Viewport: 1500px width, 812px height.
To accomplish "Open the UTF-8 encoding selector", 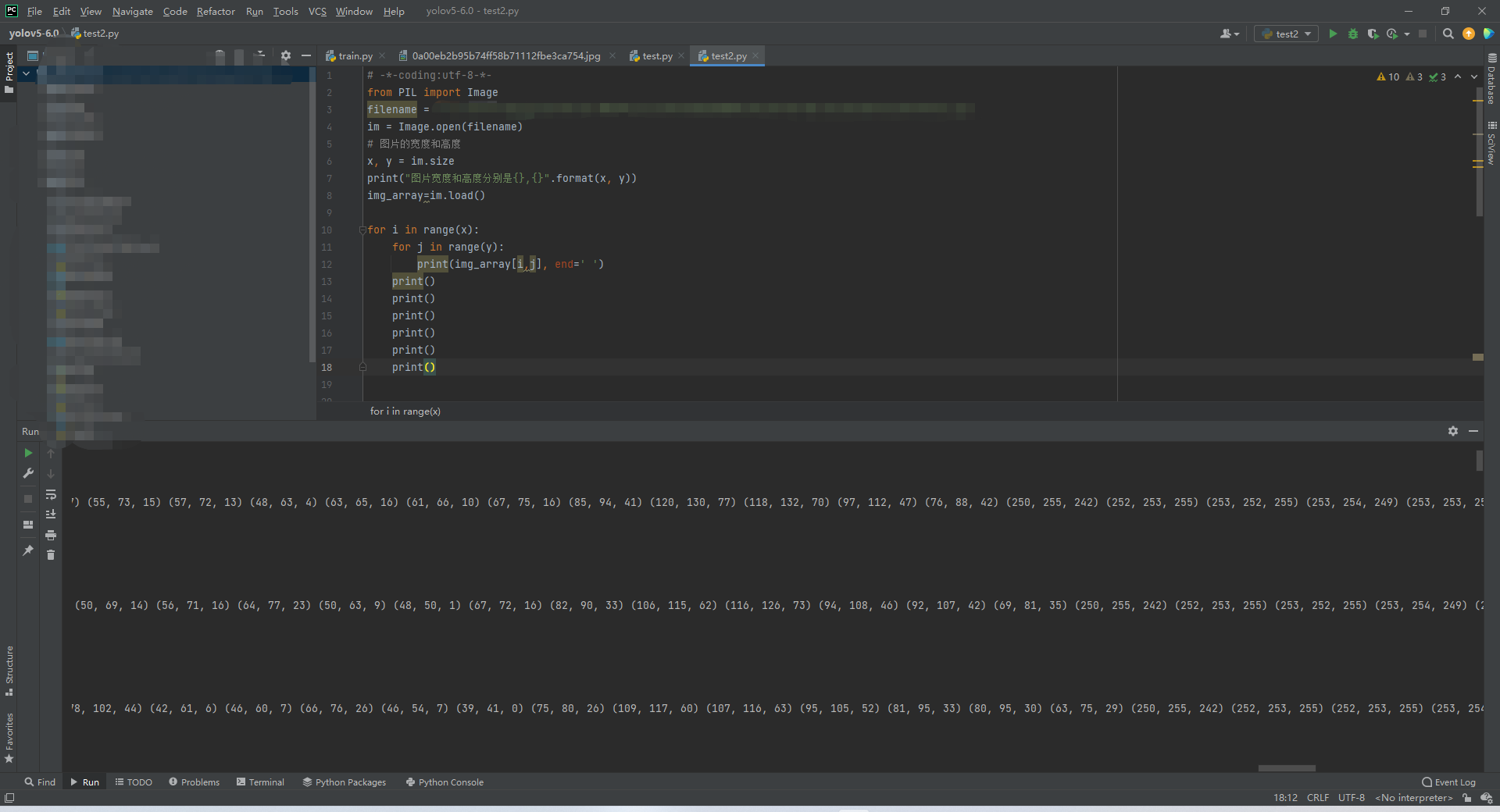I will (1352, 798).
